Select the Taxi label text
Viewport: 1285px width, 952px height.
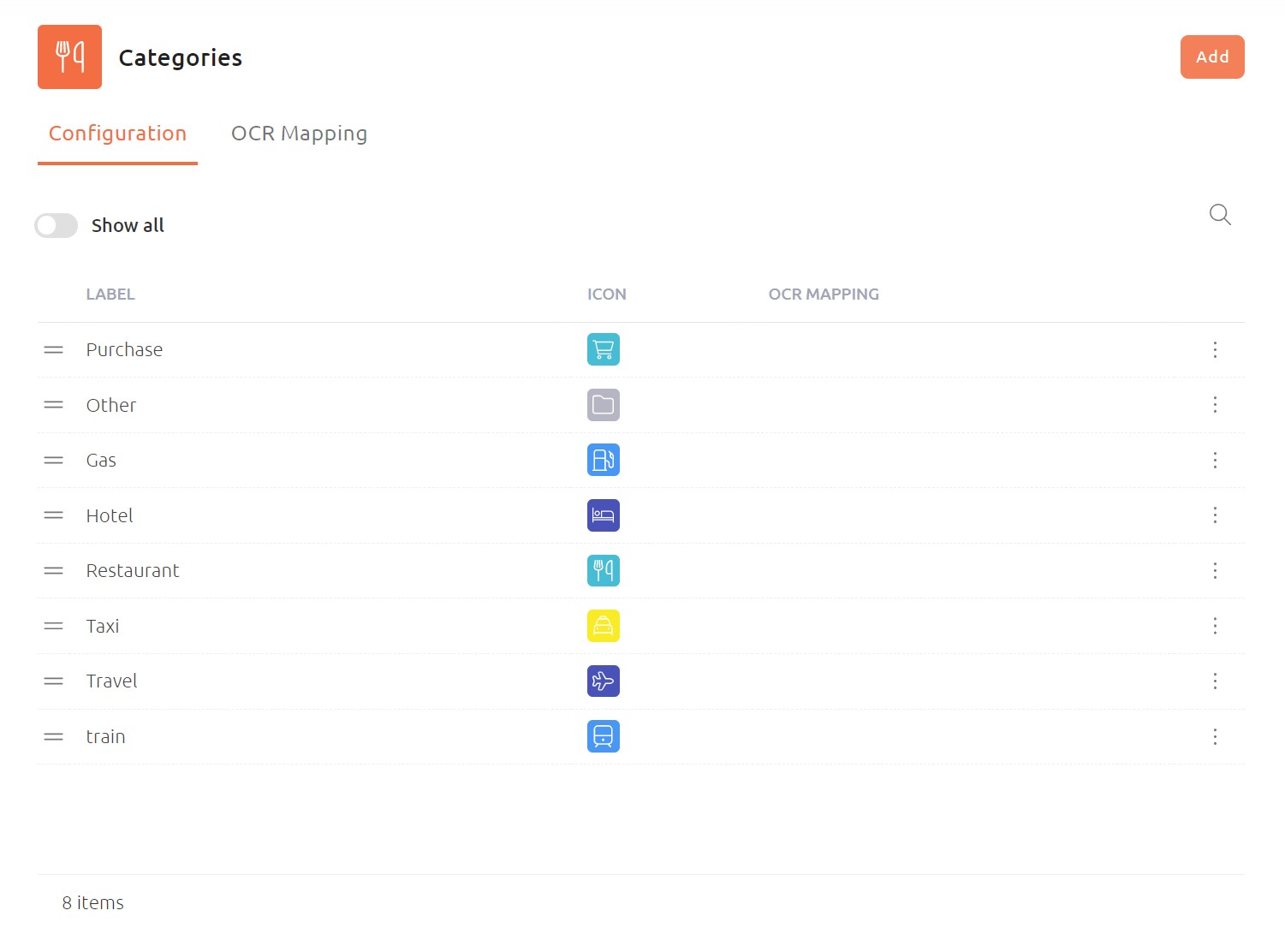[x=103, y=626]
